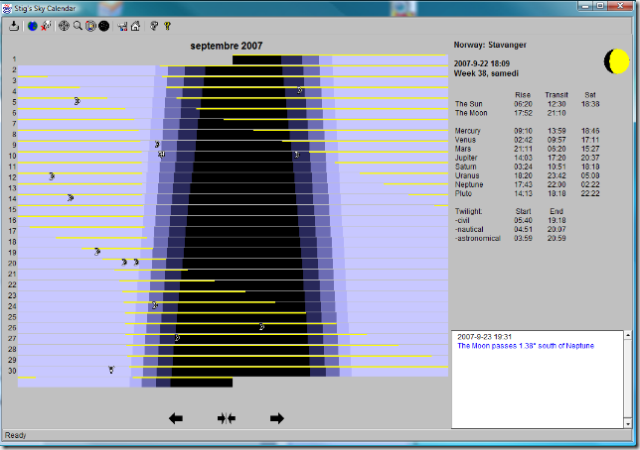The width and height of the screenshot is (640, 450).
Task: Click the magnifying glass search icon
Action: pyautogui.click(x=77, y=26)
